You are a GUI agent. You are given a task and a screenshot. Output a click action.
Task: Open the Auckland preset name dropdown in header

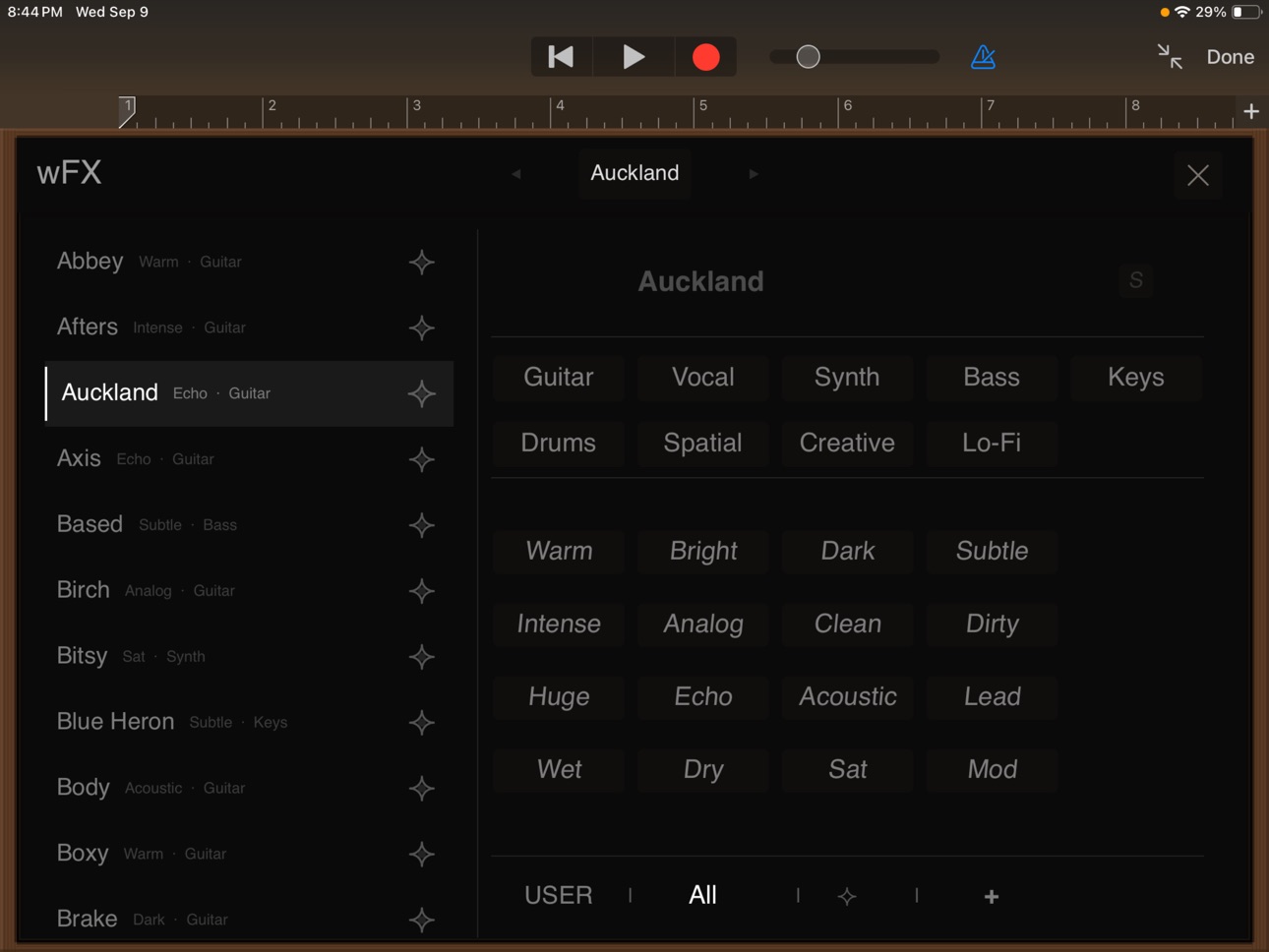click(x=634, y=173)
